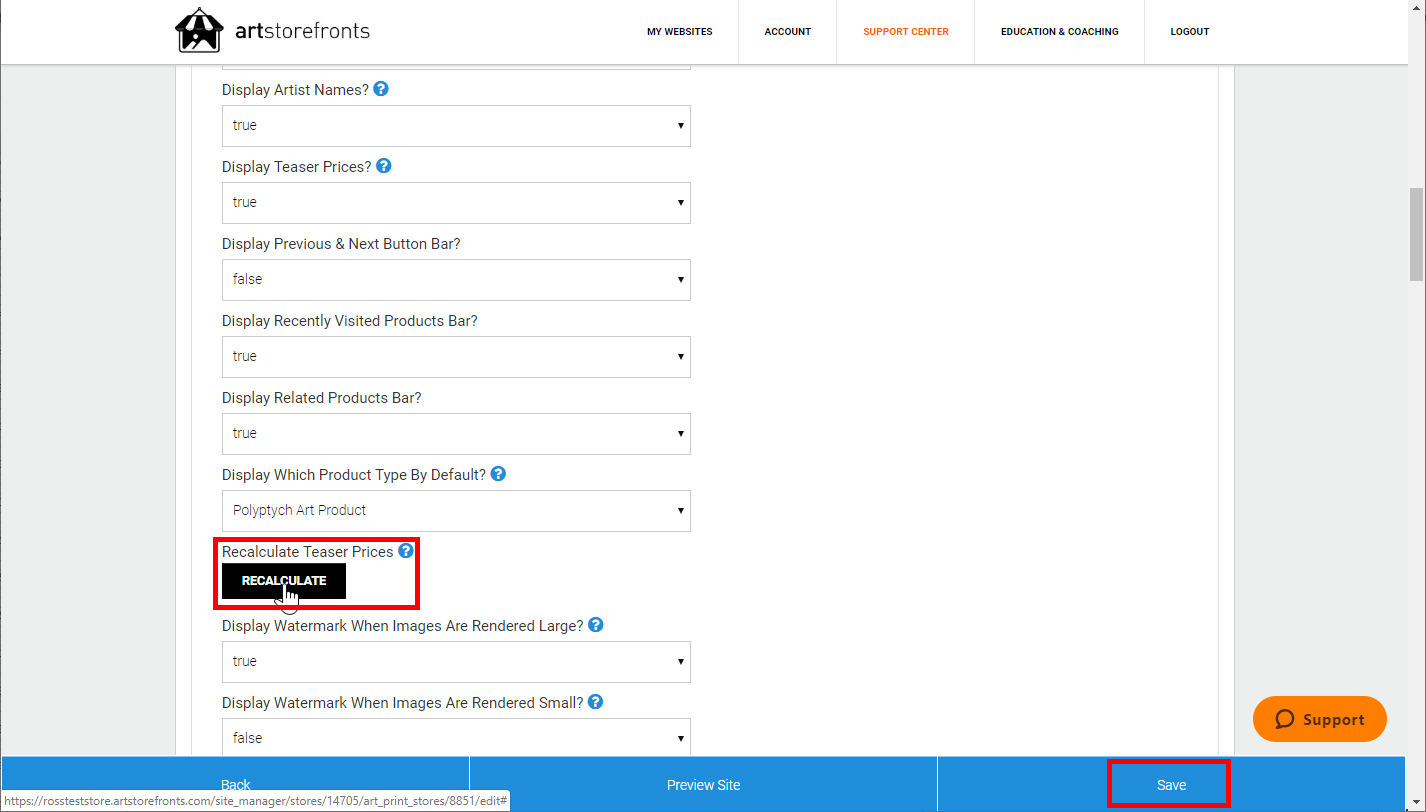
Task: Click 'Recalculate Teaser Prices' label text
Action: pyautogui.click(x=308, y=552)
